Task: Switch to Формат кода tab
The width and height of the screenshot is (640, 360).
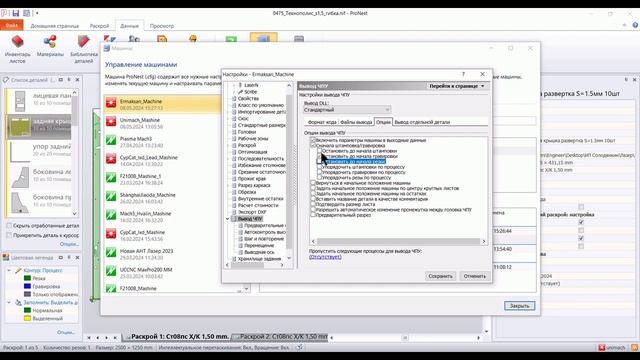Action: (x=322, y=122)
